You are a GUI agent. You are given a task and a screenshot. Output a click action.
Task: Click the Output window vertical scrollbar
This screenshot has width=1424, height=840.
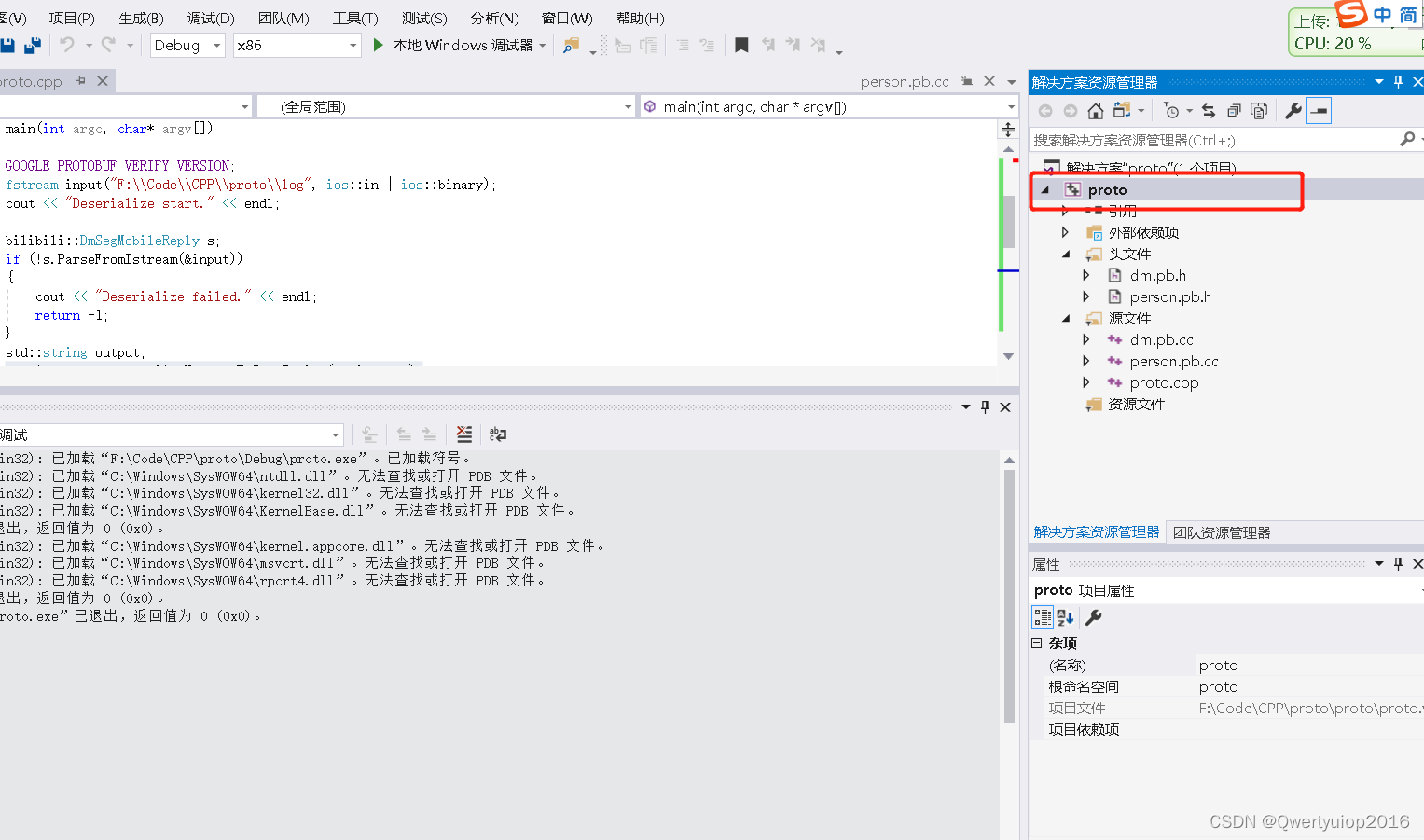coord(1009,597)
